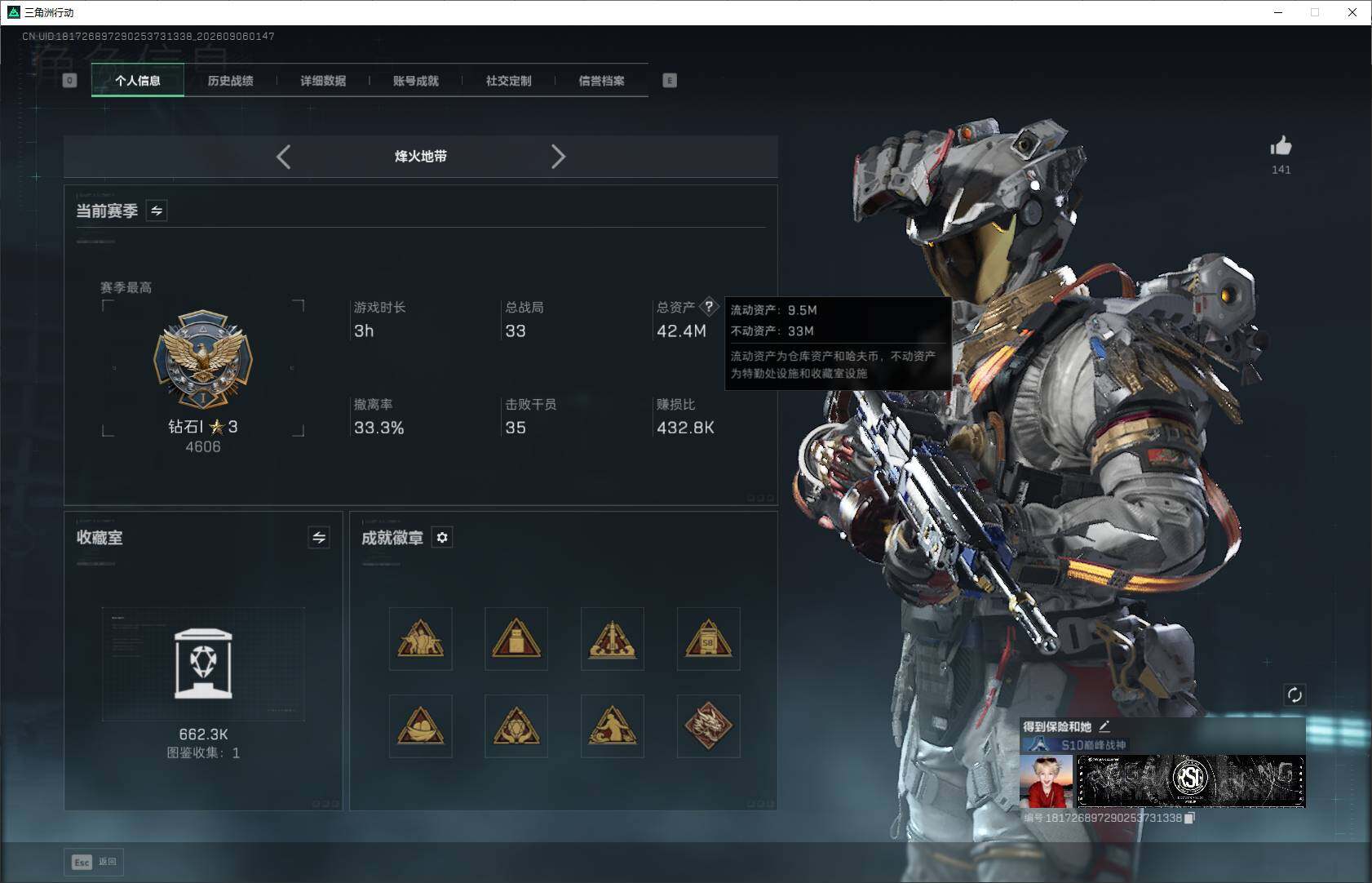Click the player name 得到保险和她
1372x883 pixels.
[1057, 726]
